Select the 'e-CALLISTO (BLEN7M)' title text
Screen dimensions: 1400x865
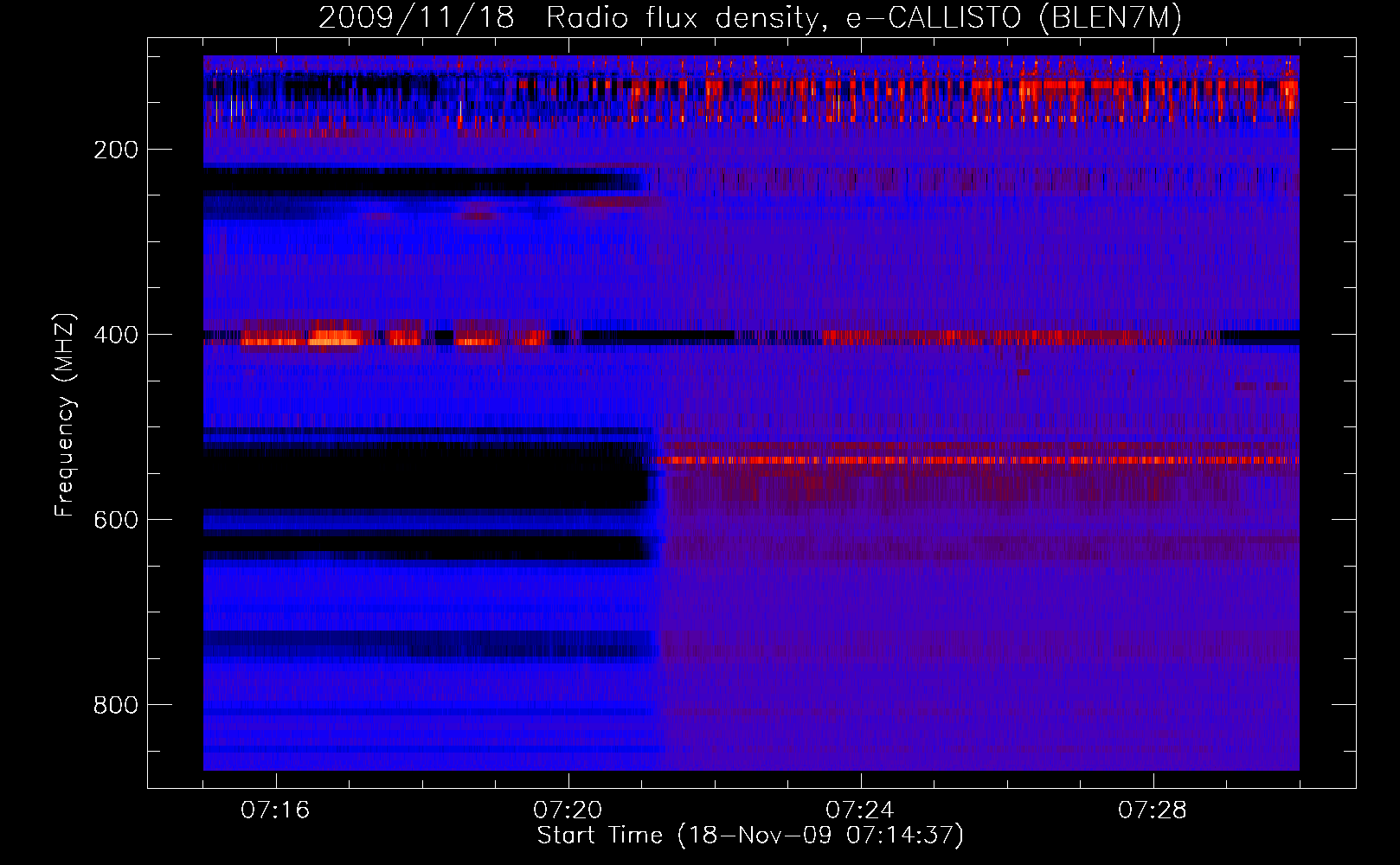pyautogui.click(x=1014, y=18)
